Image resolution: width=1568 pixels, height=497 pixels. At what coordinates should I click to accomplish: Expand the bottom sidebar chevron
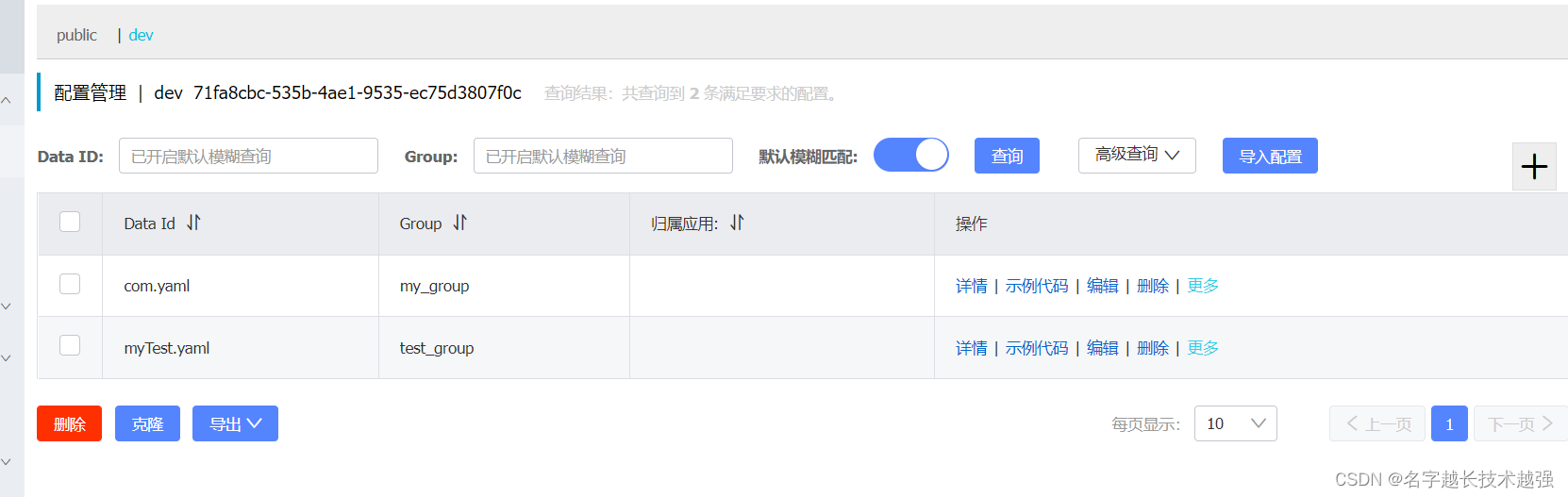(x=6, y=462)
